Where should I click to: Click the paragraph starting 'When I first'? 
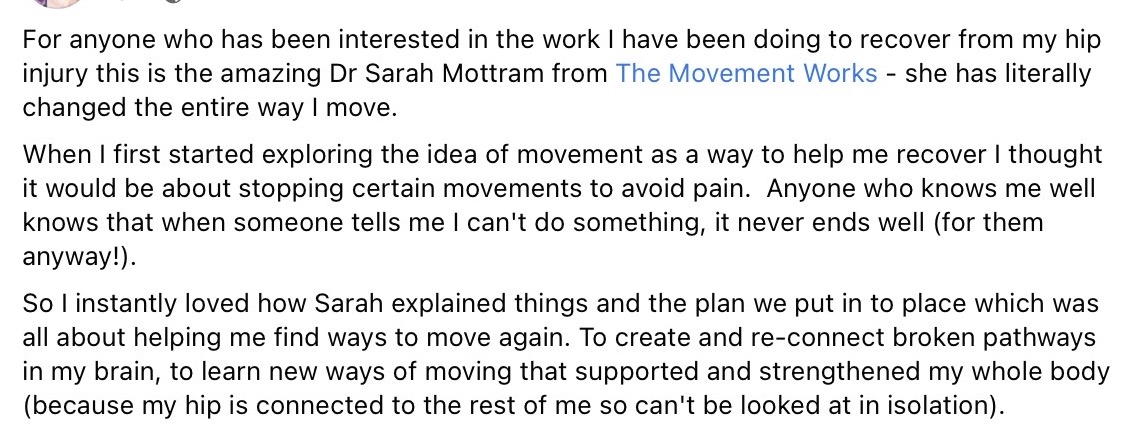562,207
